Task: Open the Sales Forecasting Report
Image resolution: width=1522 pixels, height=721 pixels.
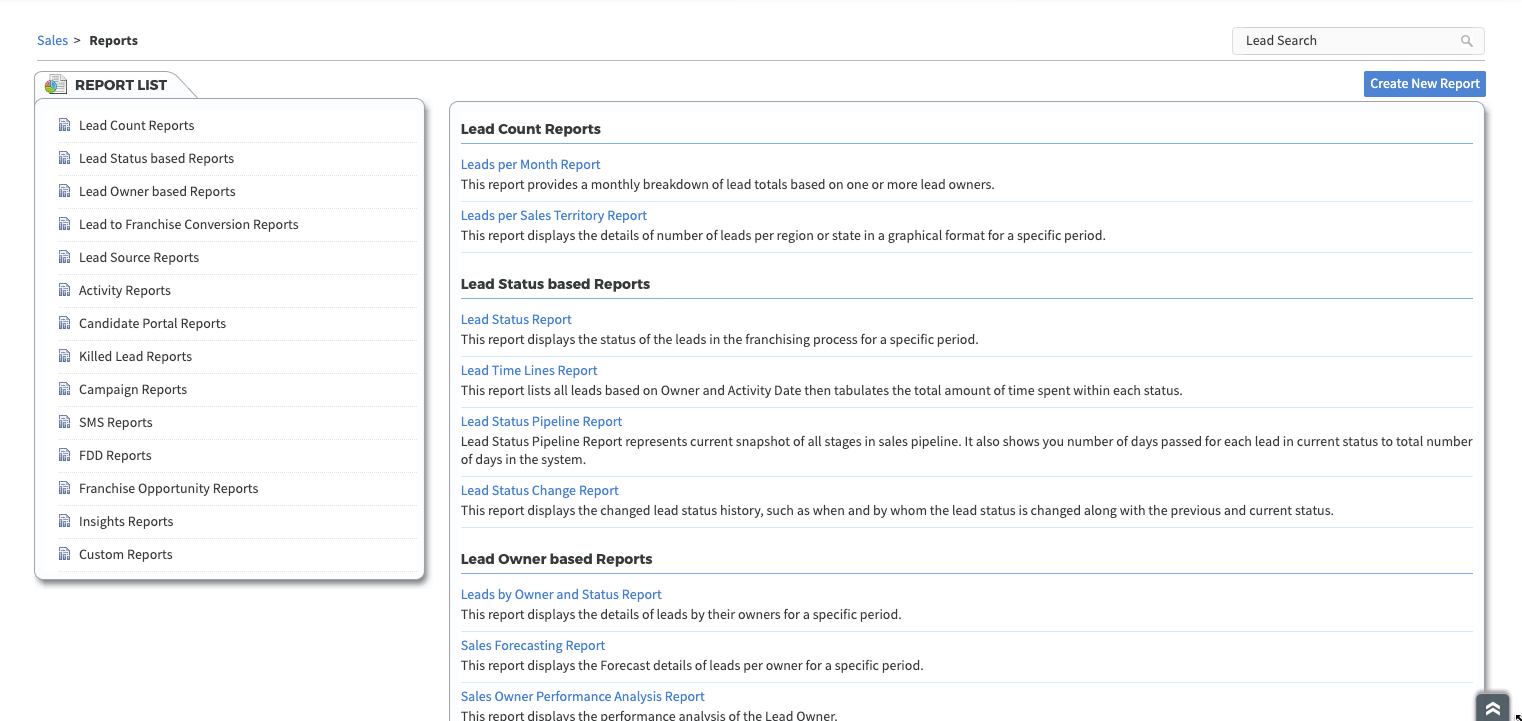Action: click(532, 645)
